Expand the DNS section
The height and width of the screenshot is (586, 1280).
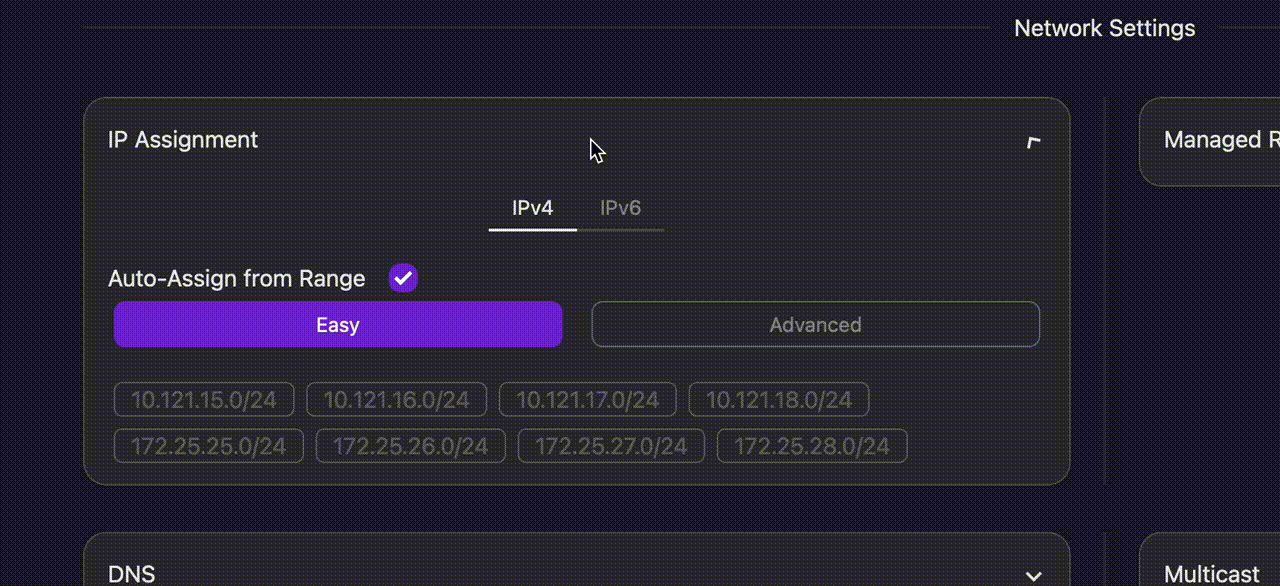click(1032, 575)
